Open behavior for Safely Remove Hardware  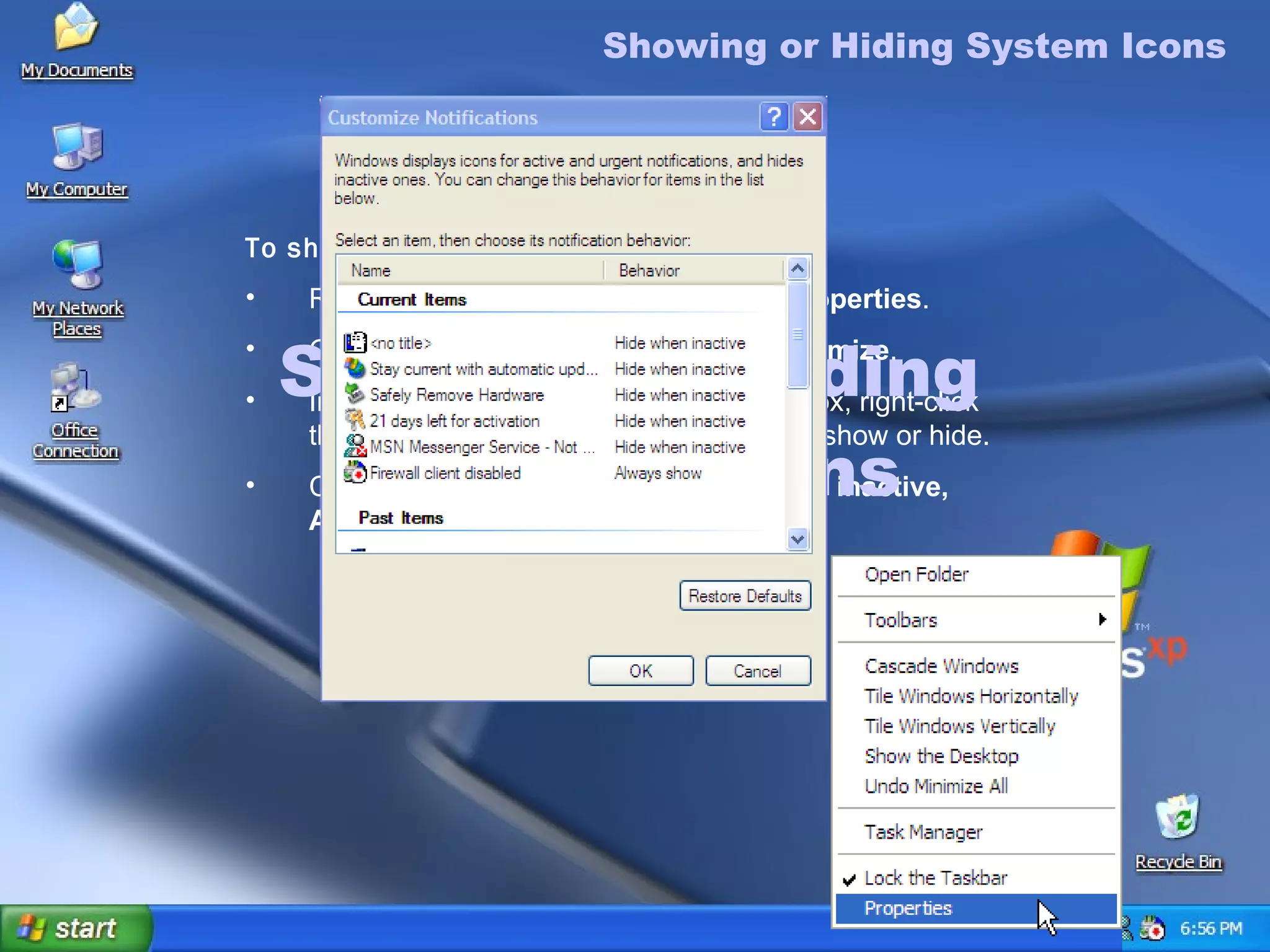click(x=680, y=395)
